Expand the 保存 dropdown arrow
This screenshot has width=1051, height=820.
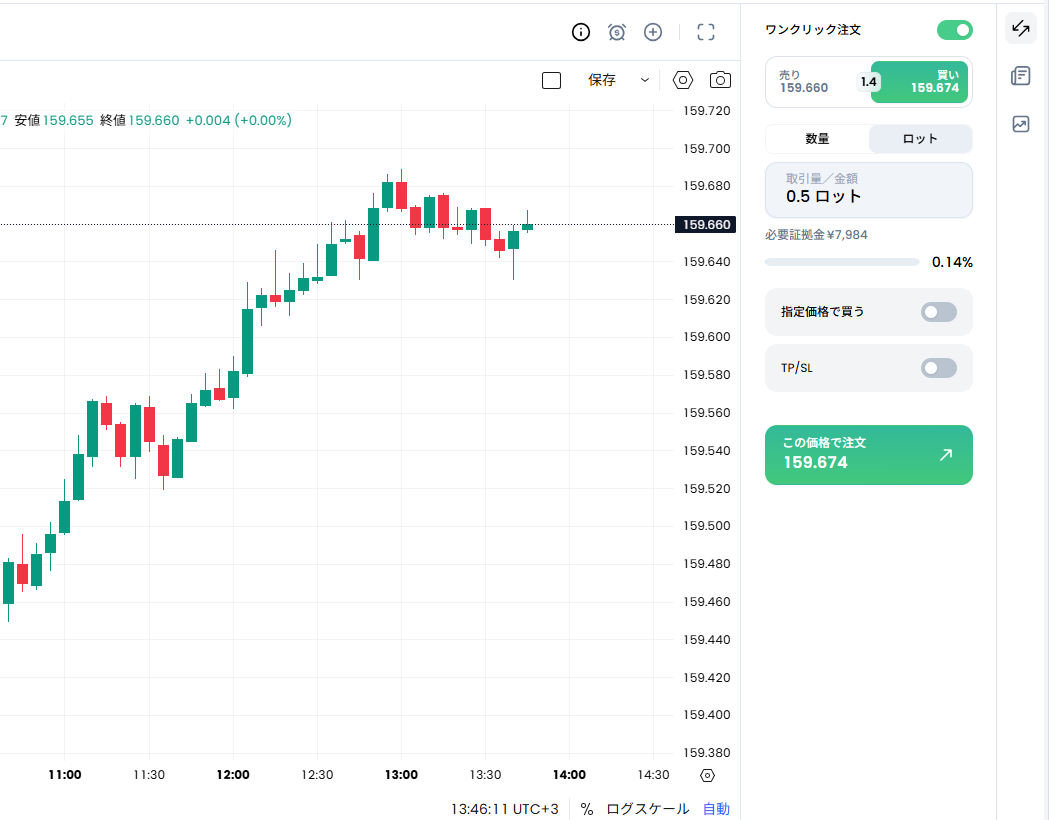(x=645, y=80)
